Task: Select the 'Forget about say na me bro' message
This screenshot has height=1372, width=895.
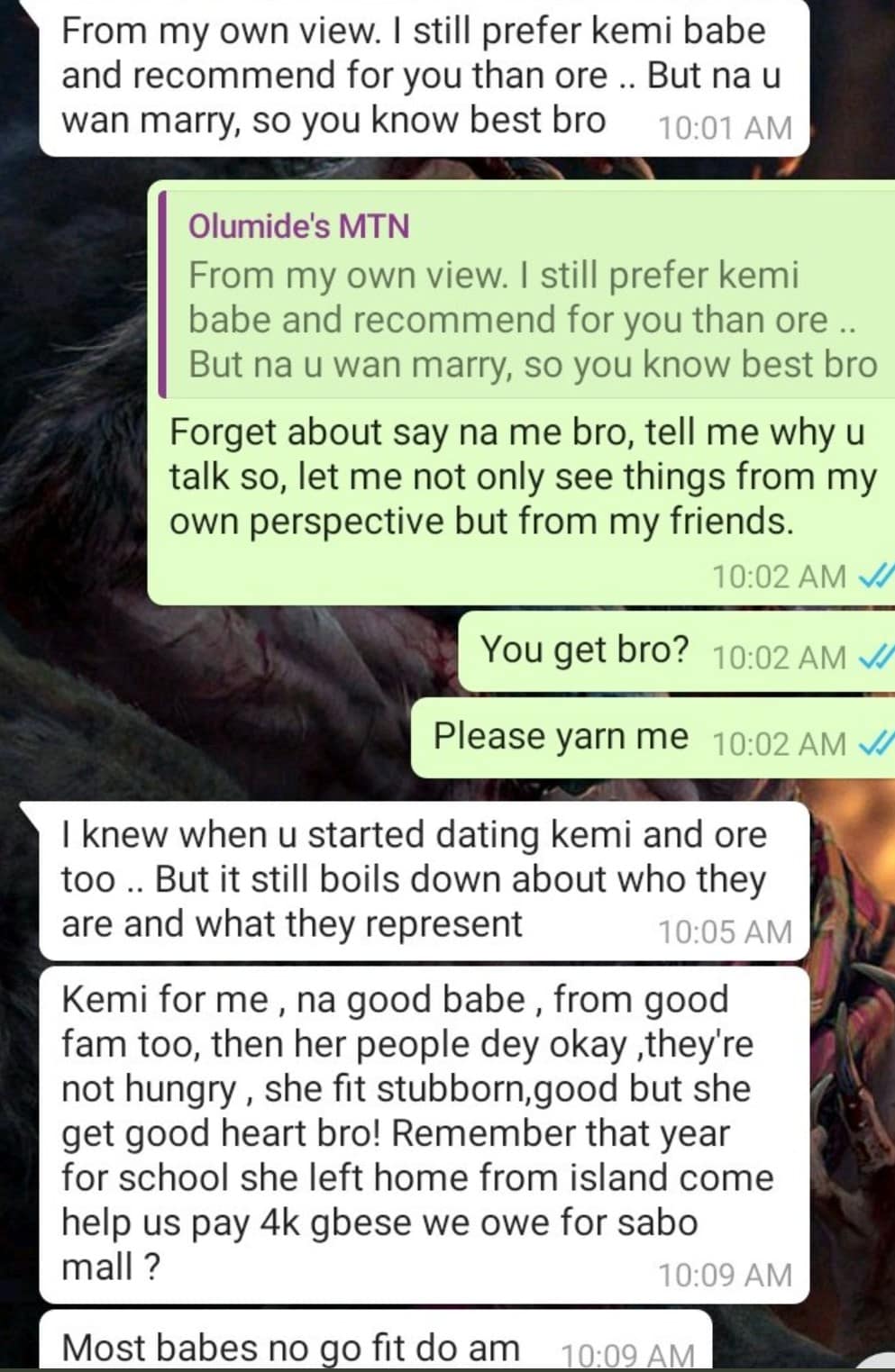Action: [521, 393]
